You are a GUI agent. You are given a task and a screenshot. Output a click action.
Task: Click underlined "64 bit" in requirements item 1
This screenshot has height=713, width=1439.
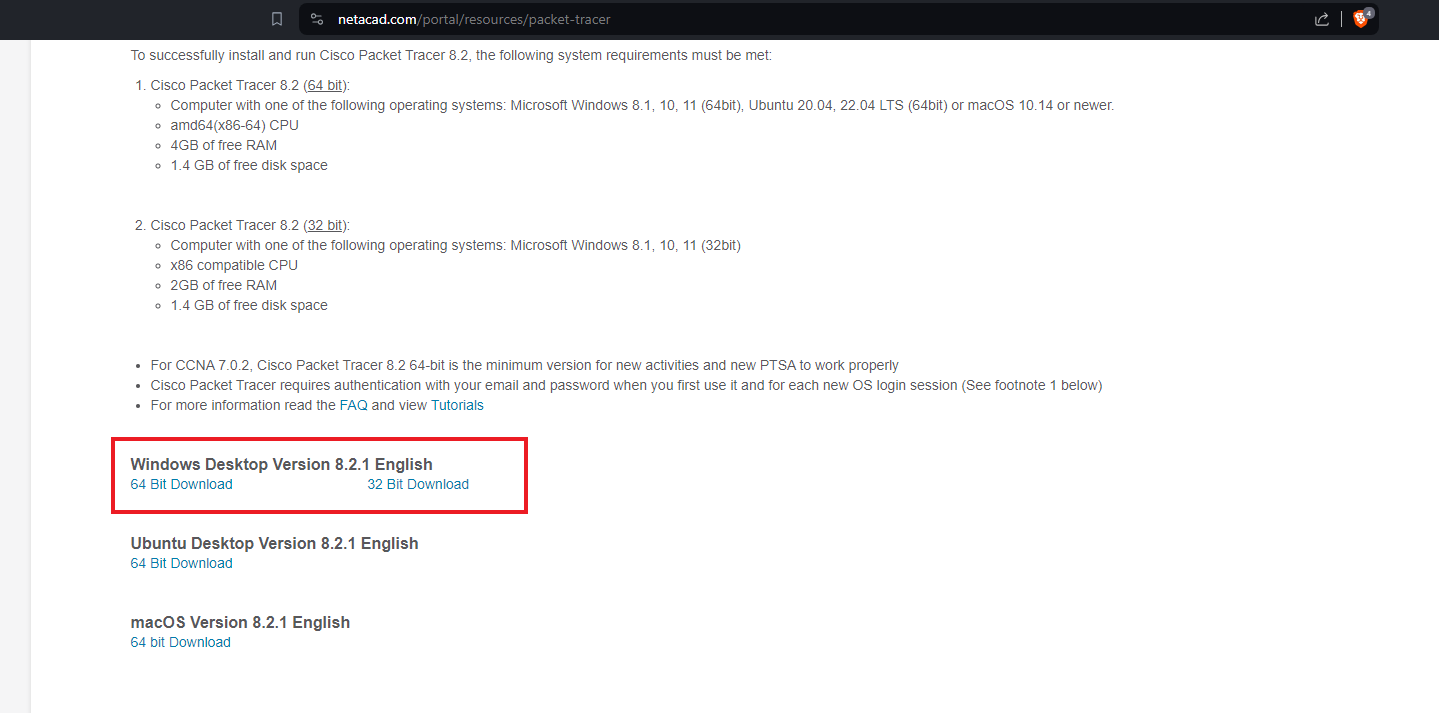click(325, 85)
